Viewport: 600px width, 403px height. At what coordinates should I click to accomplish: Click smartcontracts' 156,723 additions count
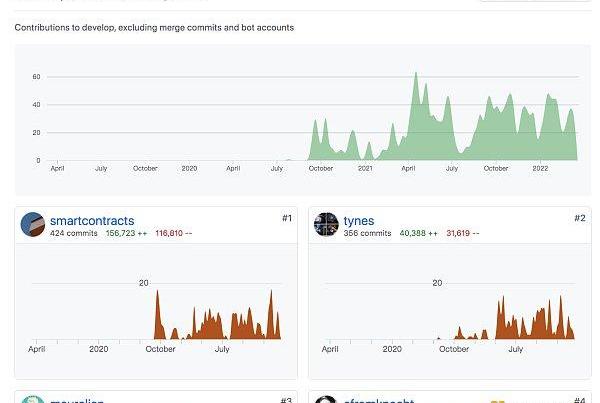click(x=127, y=234)
